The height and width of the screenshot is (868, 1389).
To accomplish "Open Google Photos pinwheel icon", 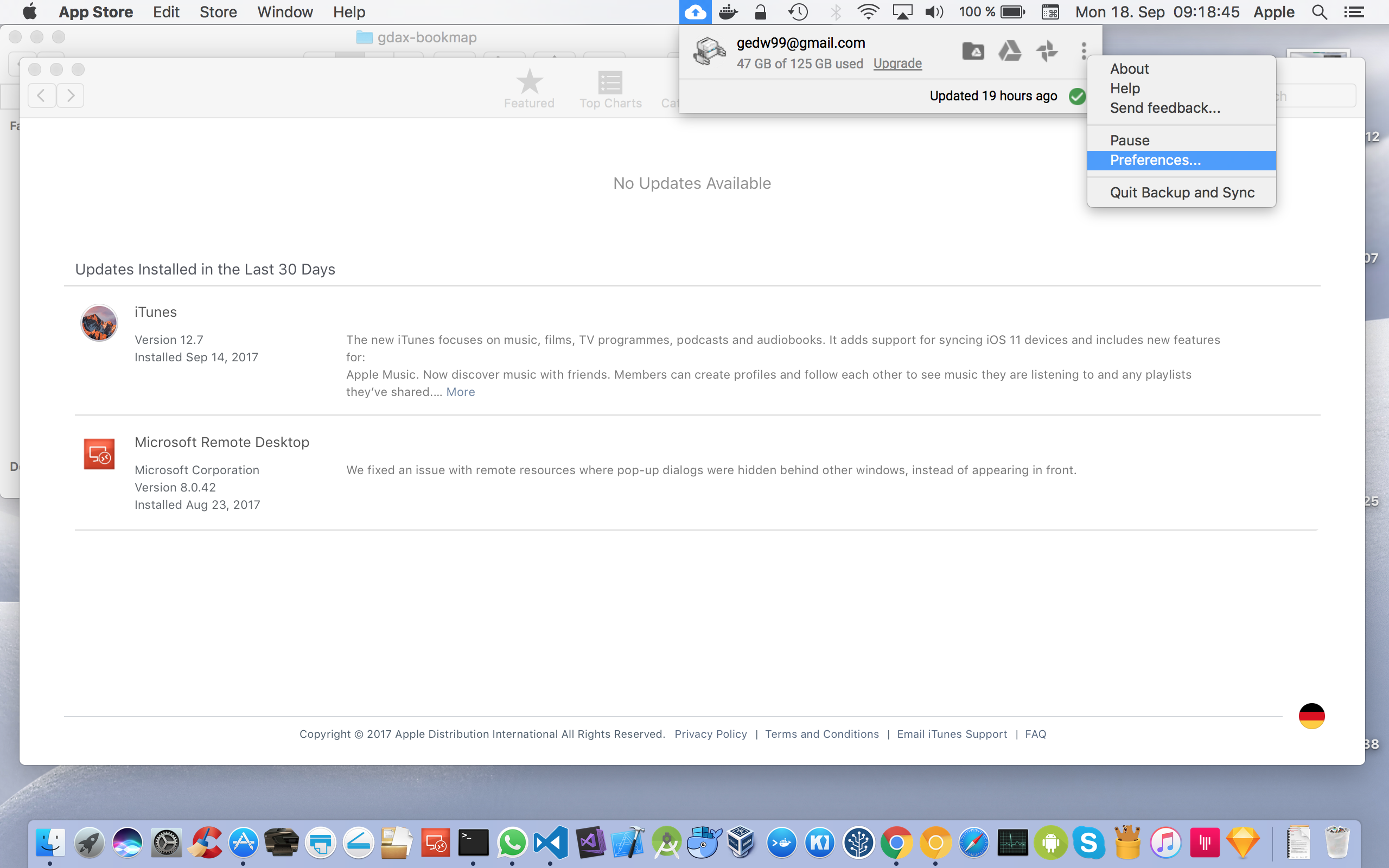I will coord(1047,51).
